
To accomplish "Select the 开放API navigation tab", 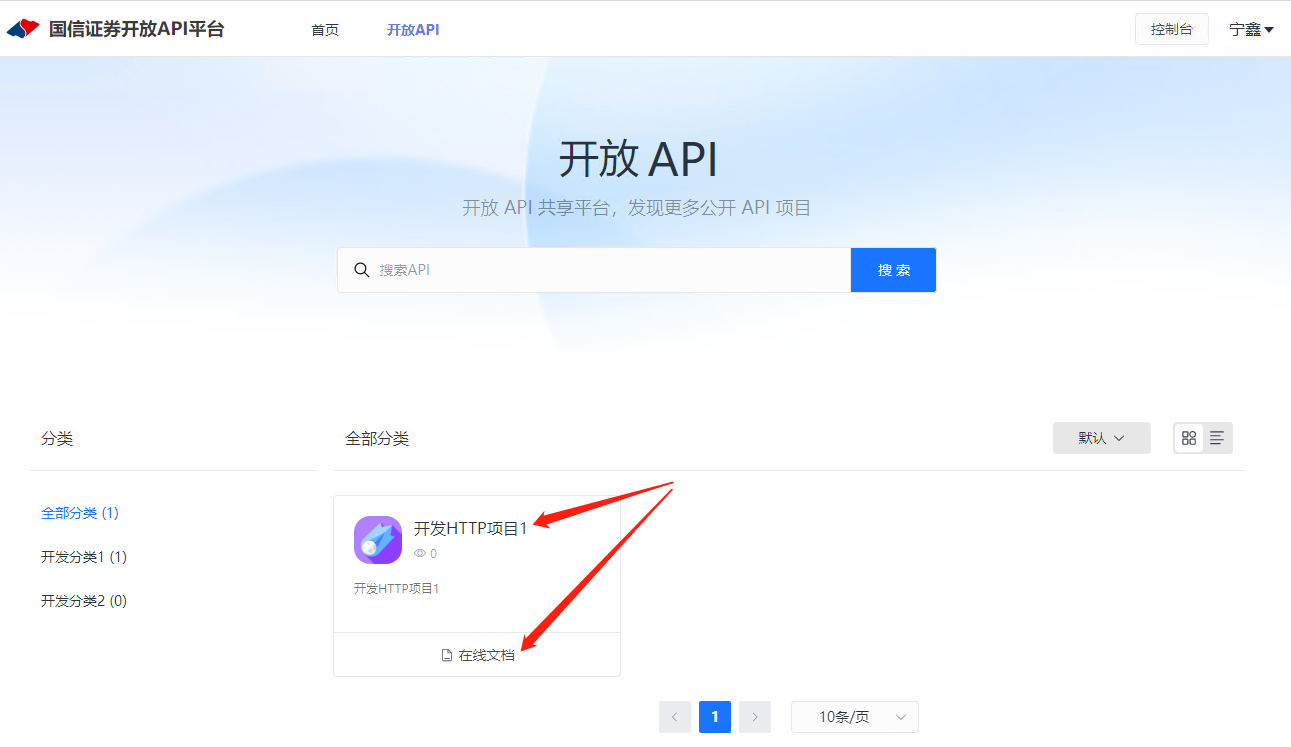I will (413, 30).
